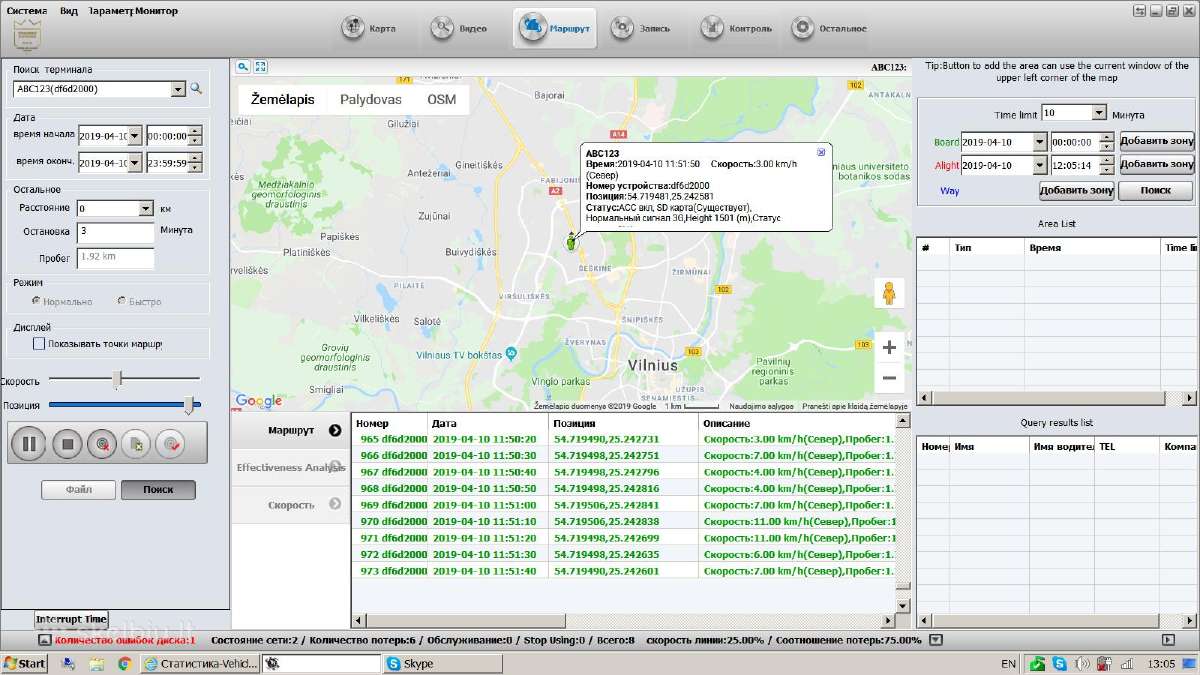Click the map zoom-search icon at top-left
This screenshot has height=675, width=1200.
point(242,67)
